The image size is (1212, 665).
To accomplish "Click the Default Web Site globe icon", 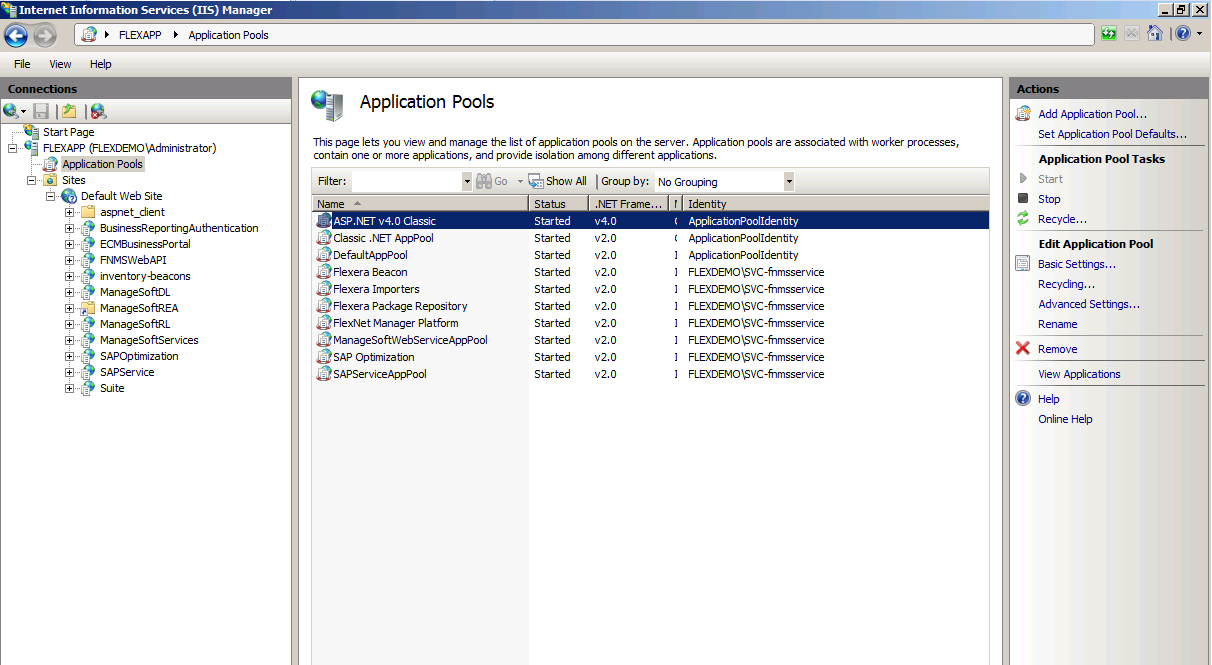I will click(70, 196).
